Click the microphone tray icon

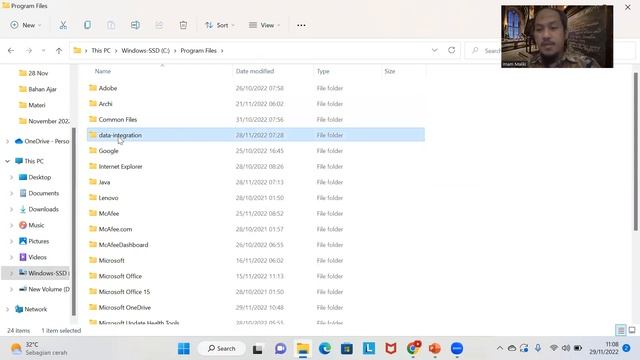(538, 348)
